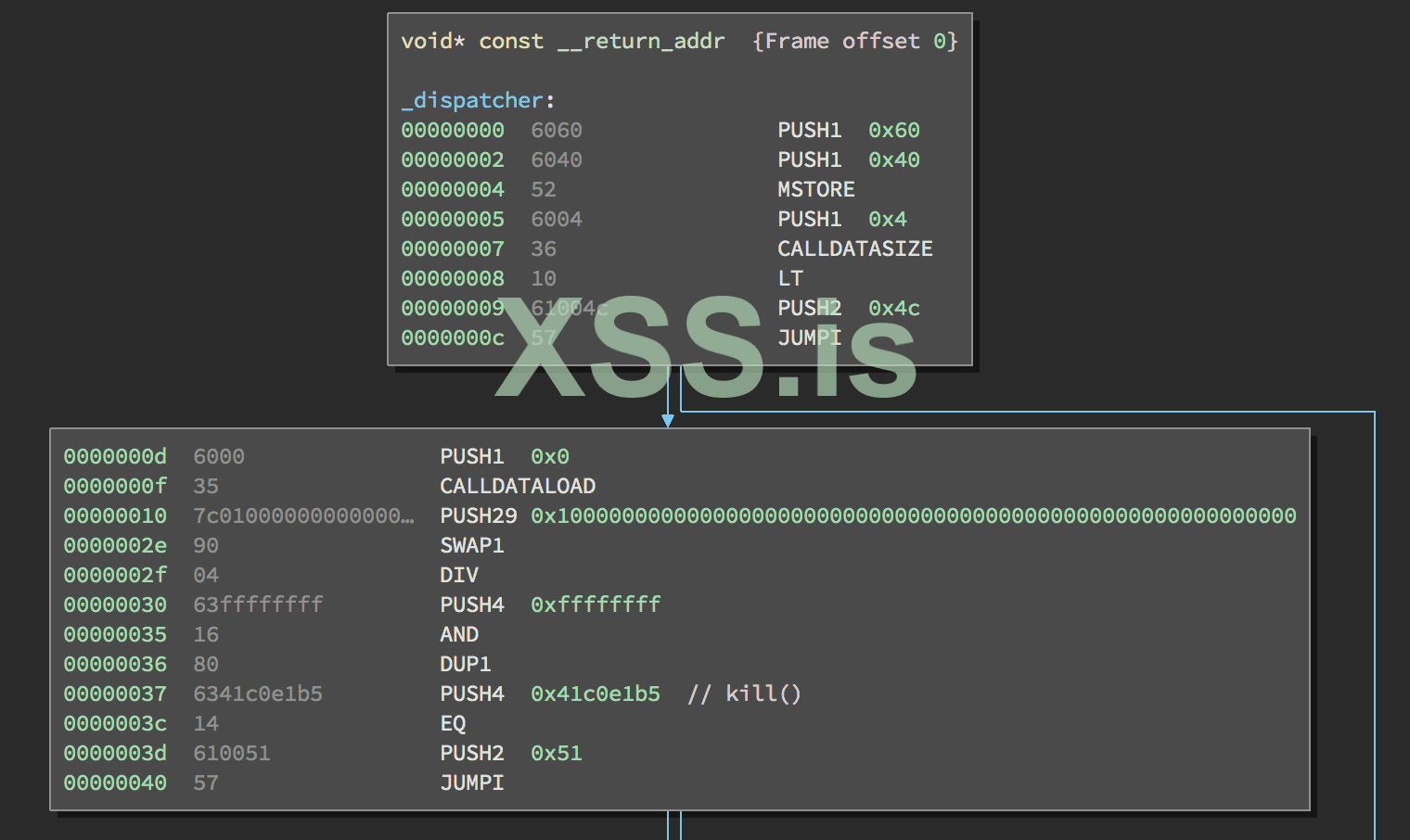The height and width of the screenshot is (840, 1410).
Task: Click opcode bytes 6060
Action: (557, 130)
